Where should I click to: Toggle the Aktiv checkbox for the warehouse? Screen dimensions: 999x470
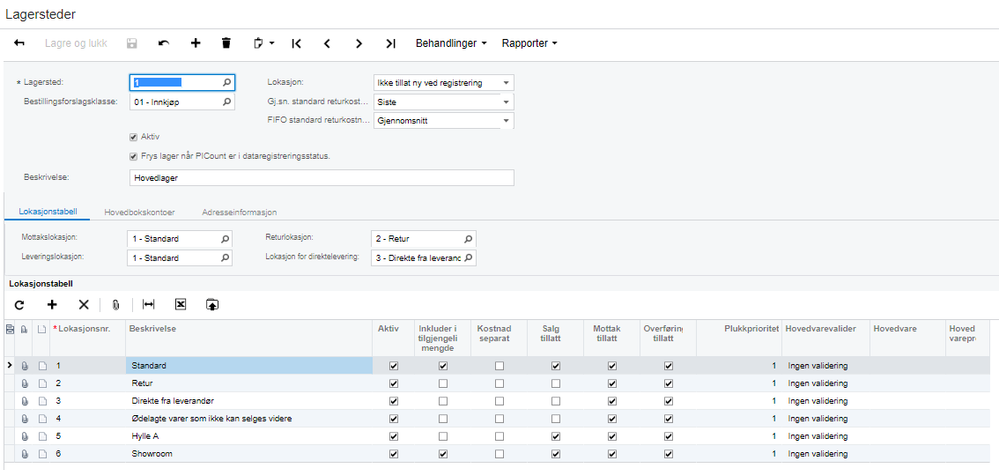pyautogui.click(x=133, y=137)
